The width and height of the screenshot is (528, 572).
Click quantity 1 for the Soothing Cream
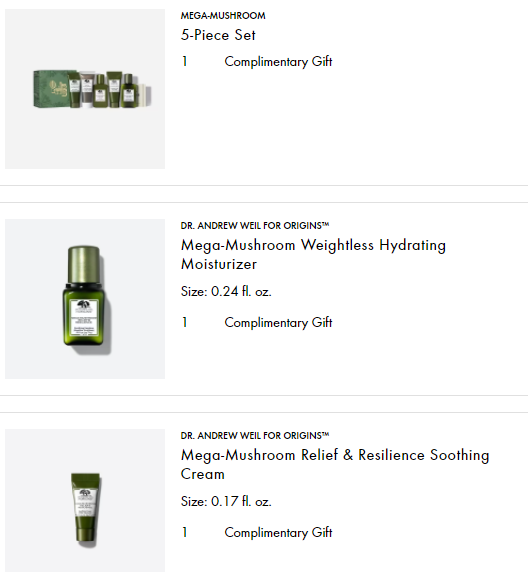click(x=185, y=532)
